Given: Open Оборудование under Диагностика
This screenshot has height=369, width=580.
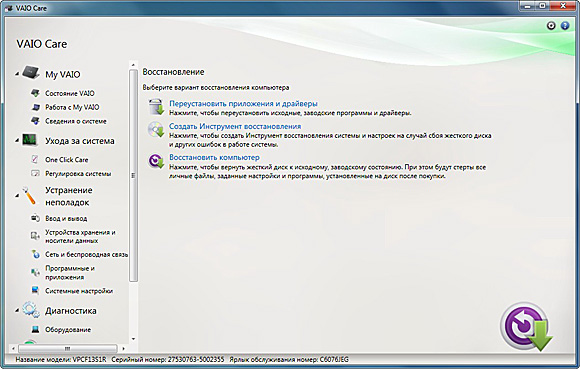Looking at the screenshot, I should tap(68, 329).
